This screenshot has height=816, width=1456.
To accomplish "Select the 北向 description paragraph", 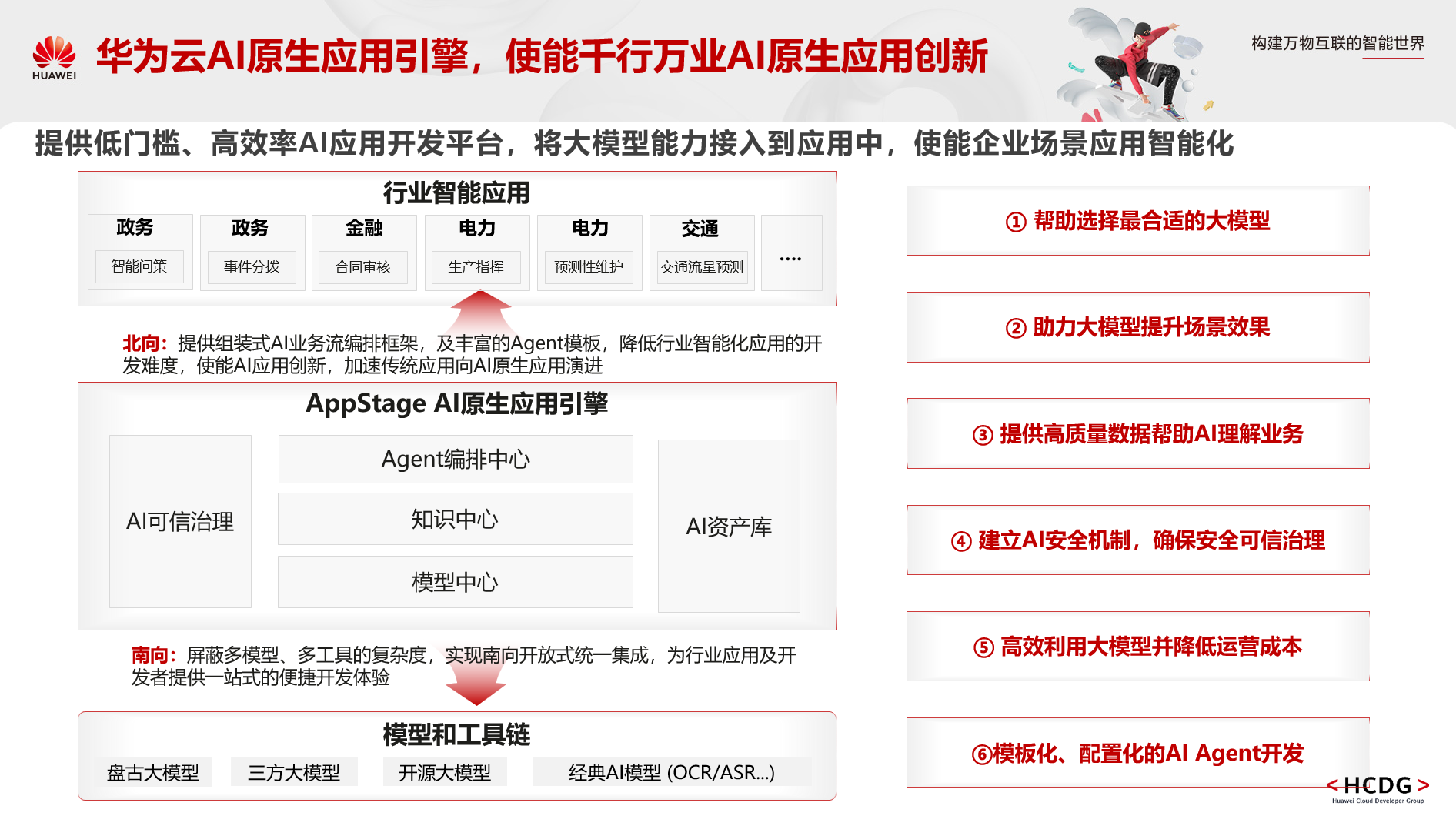I will pos(473,354).
